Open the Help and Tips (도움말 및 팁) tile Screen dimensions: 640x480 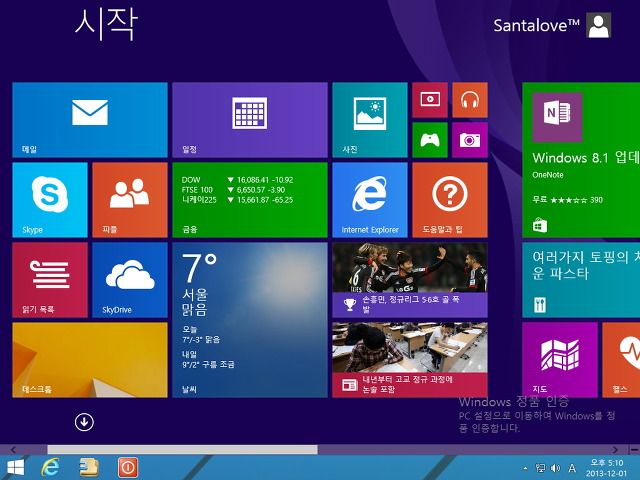[450, 200]
